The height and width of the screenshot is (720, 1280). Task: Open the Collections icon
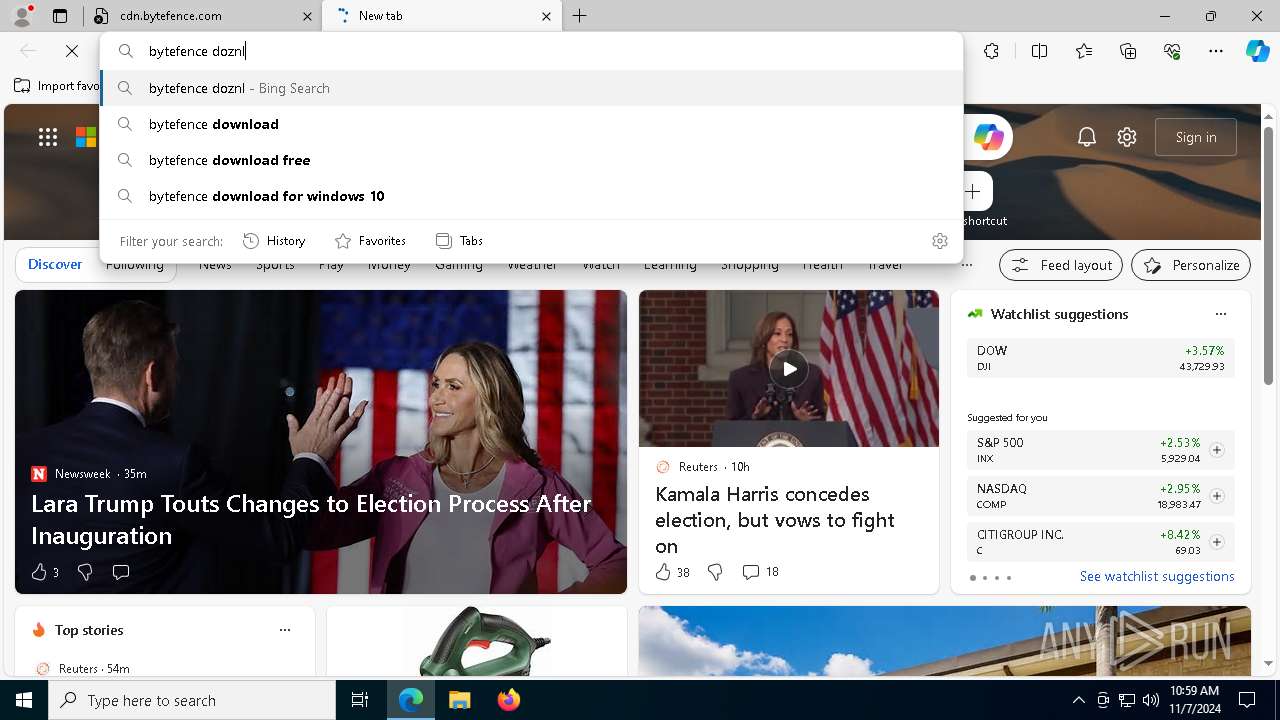pos(1128,51)
